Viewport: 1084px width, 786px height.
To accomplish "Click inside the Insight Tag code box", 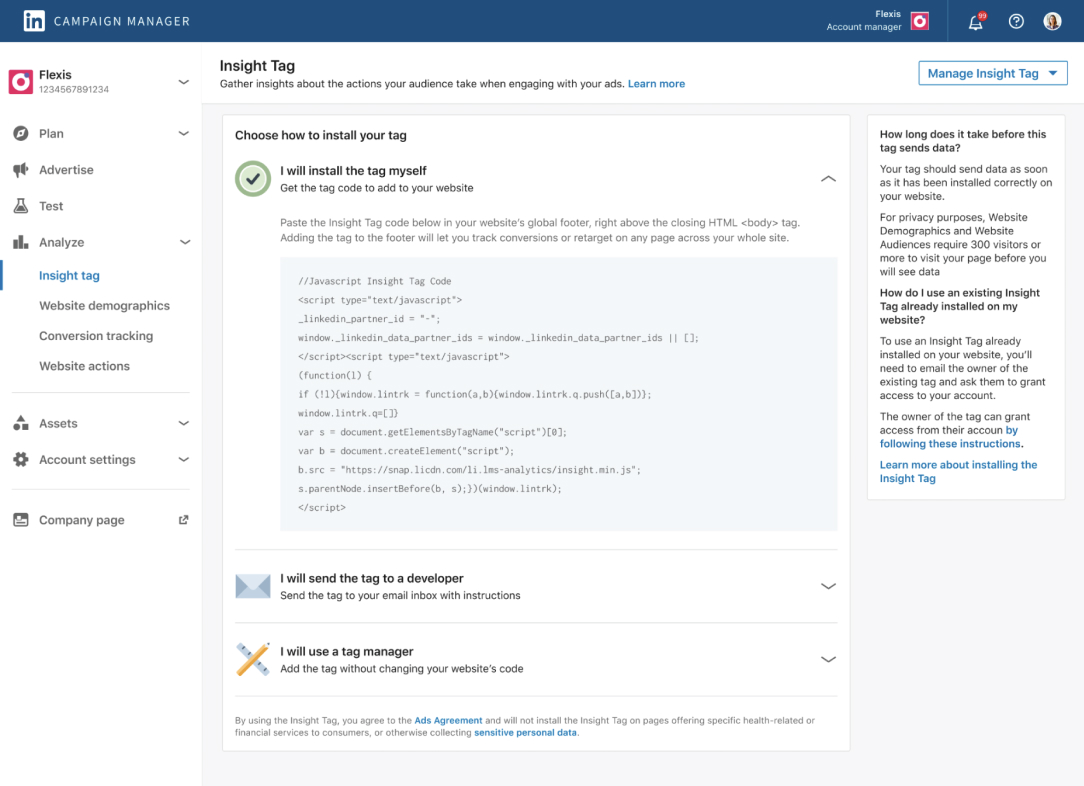I will [x=559, y=394].
